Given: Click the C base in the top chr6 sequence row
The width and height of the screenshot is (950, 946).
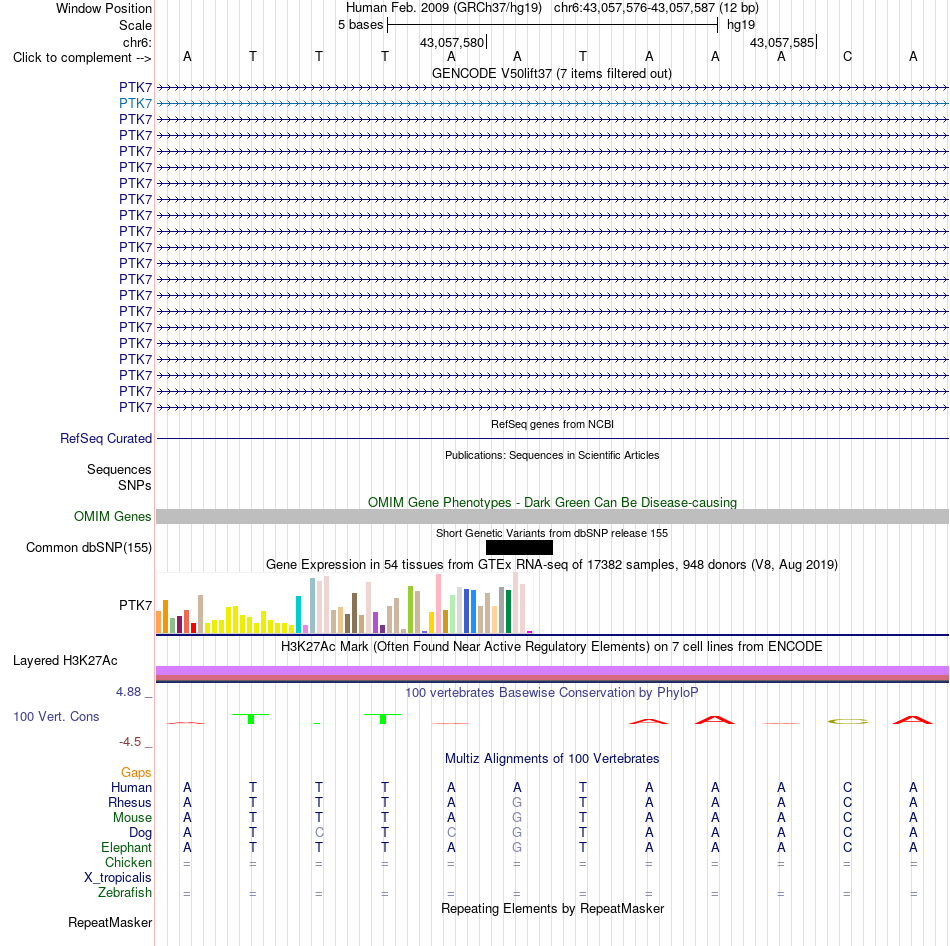Looking at the screenshot, I should [x=848, y=57].
